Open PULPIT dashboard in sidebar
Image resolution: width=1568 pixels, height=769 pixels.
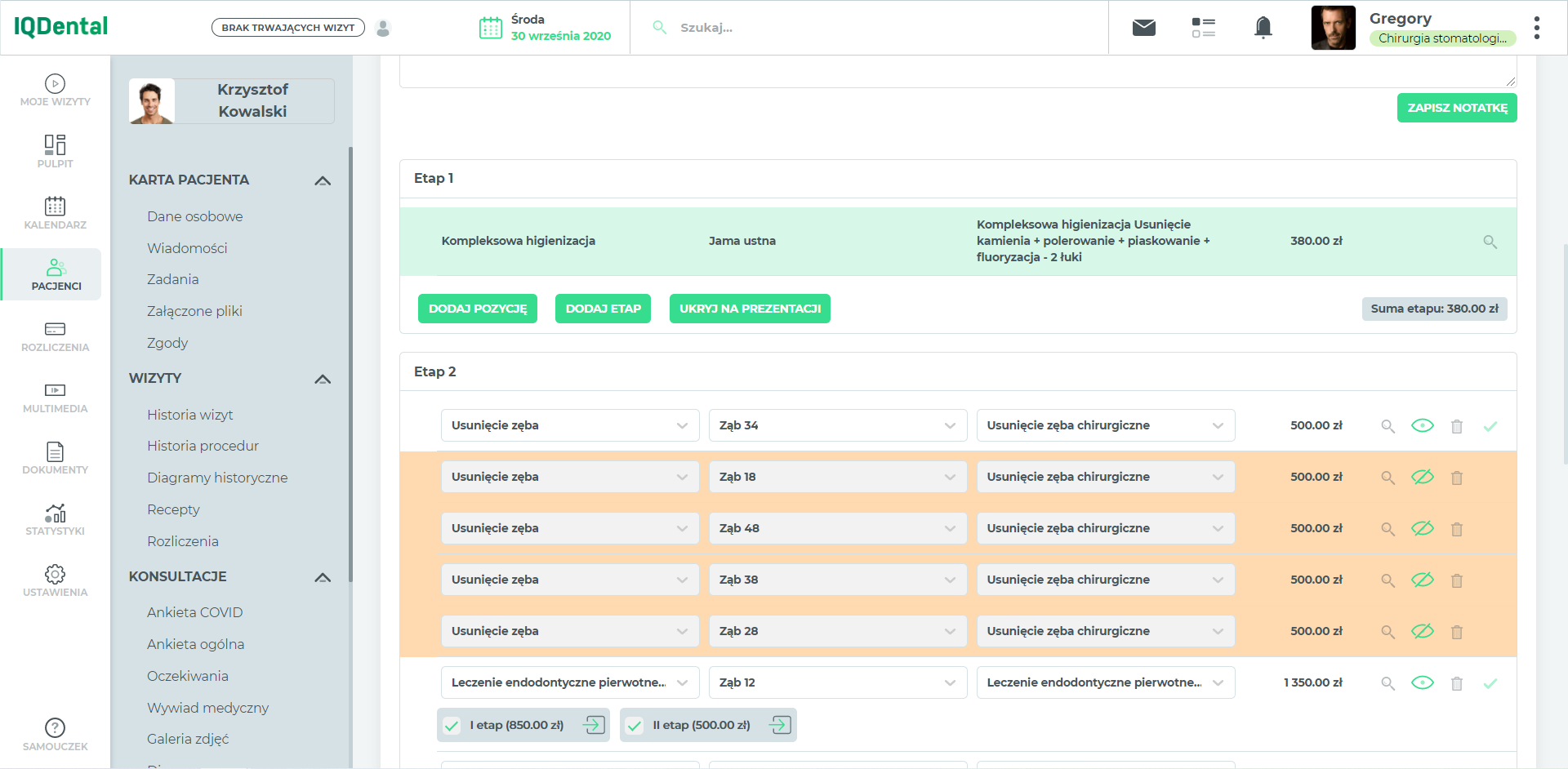point(55,152)
